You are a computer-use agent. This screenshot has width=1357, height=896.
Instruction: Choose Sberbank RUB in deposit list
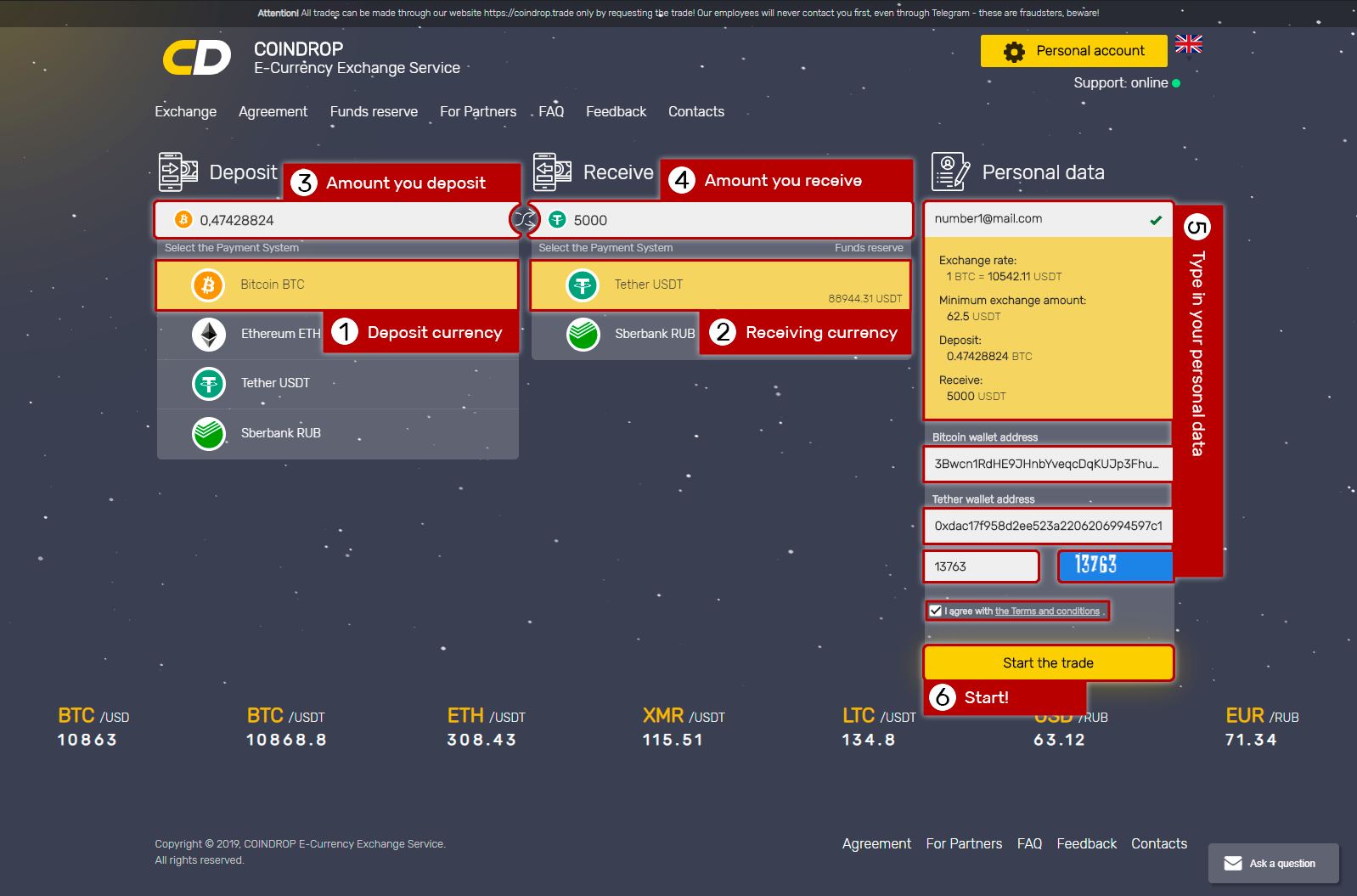coord(280,433)
